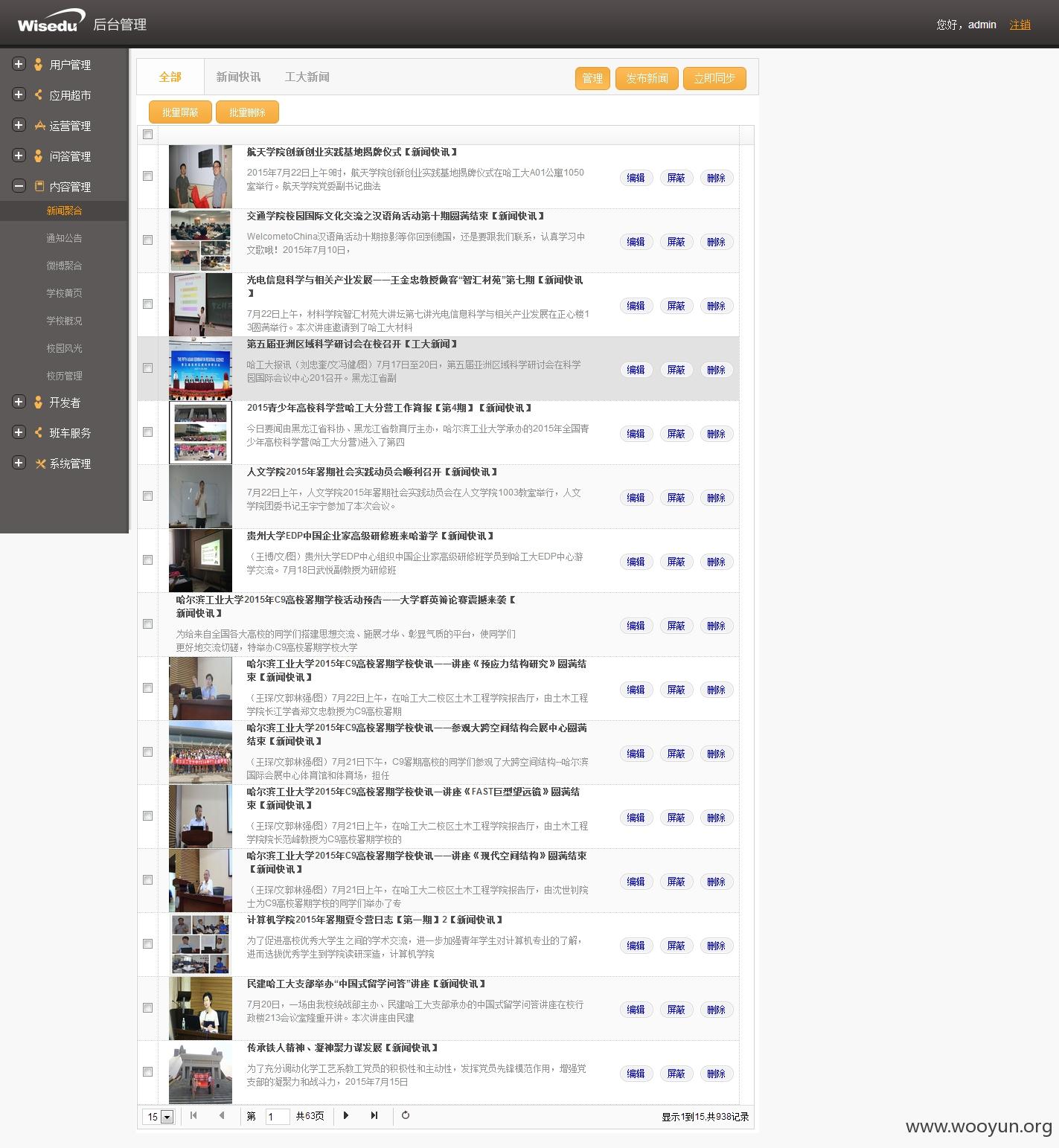Open the page size dropdown showing 15
The height and width of the screenshot is (1148, 1059).
click(159, 1117)
